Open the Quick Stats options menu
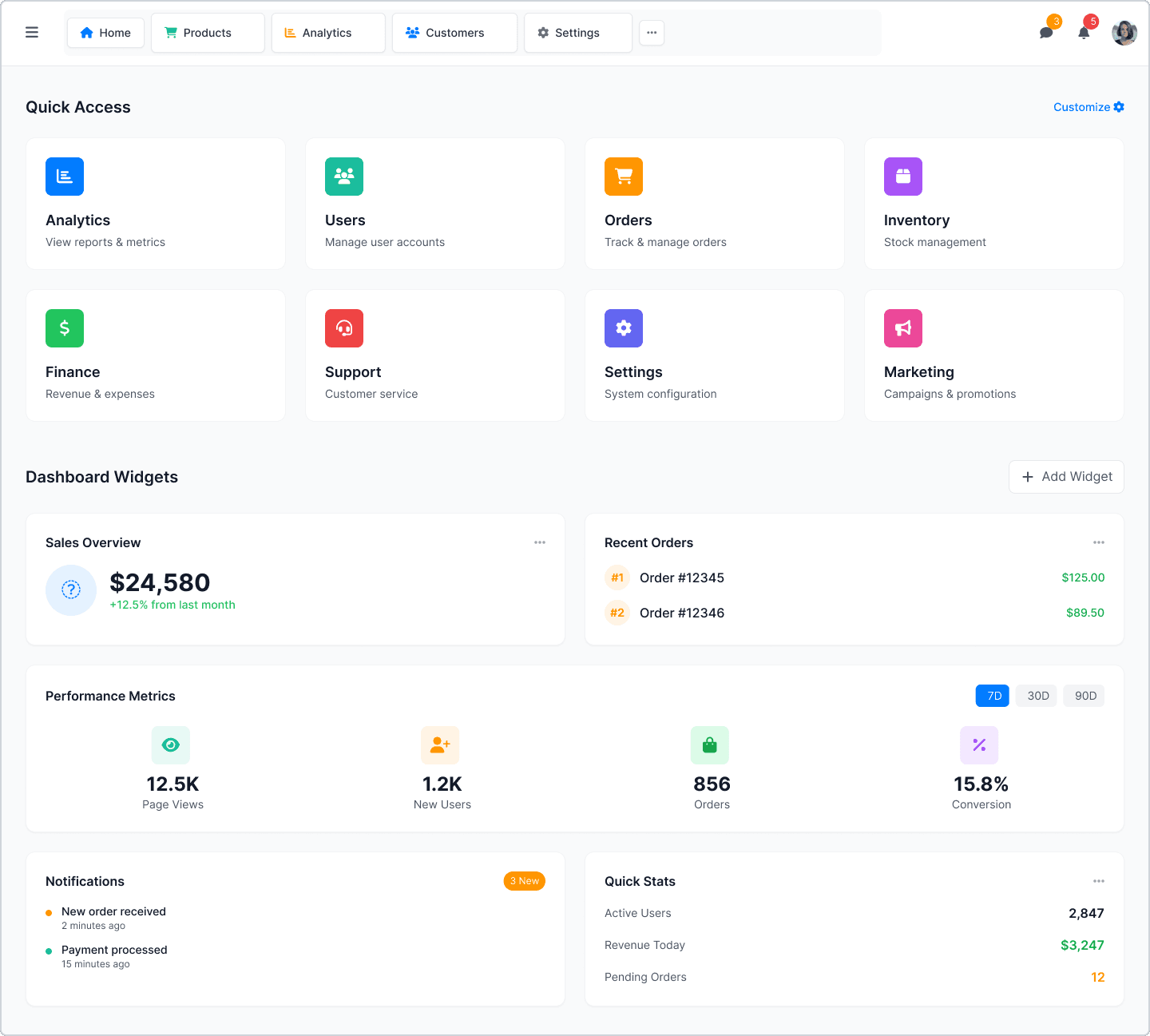Screen dimensions: 1150x1036 coord(1099,881)
